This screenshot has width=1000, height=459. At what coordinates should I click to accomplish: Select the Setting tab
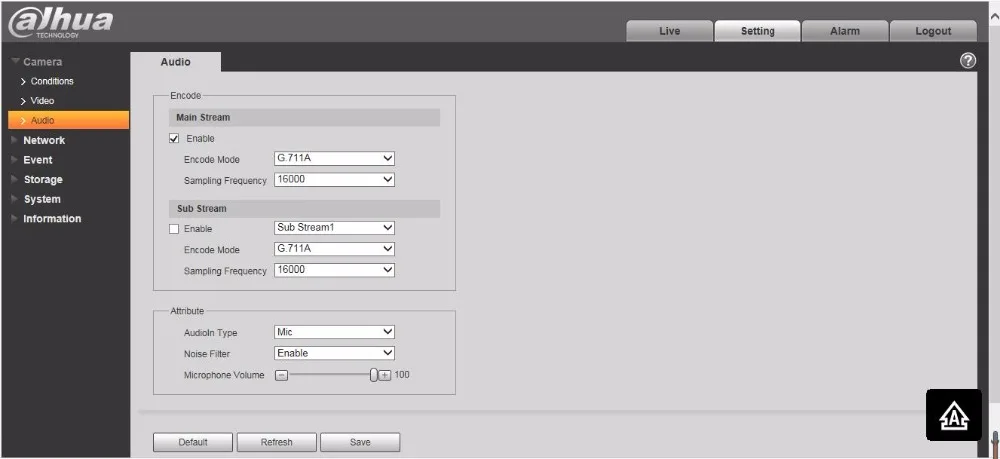[758, 31]
